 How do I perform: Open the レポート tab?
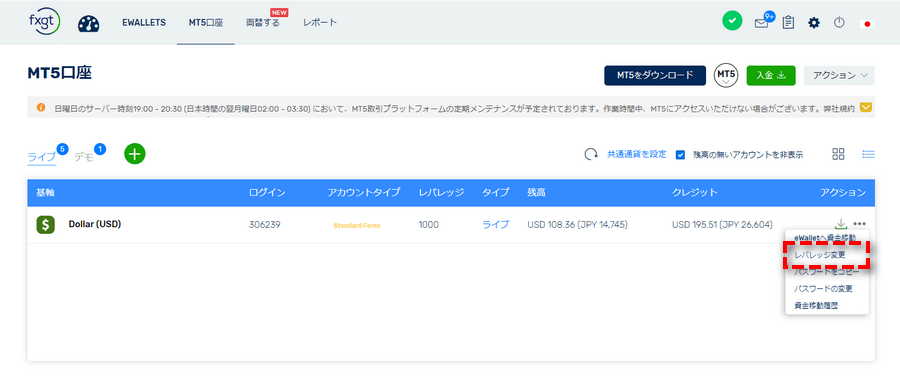[x=320, y=22]
